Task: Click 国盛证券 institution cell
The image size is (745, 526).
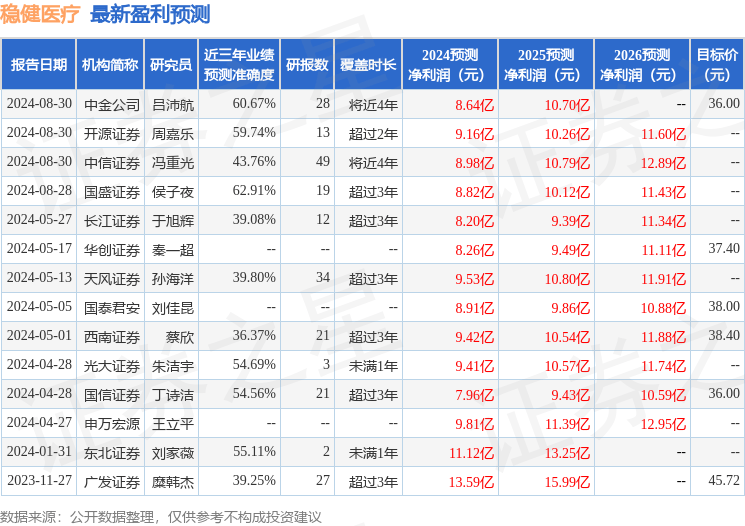Action: point(112,191)
